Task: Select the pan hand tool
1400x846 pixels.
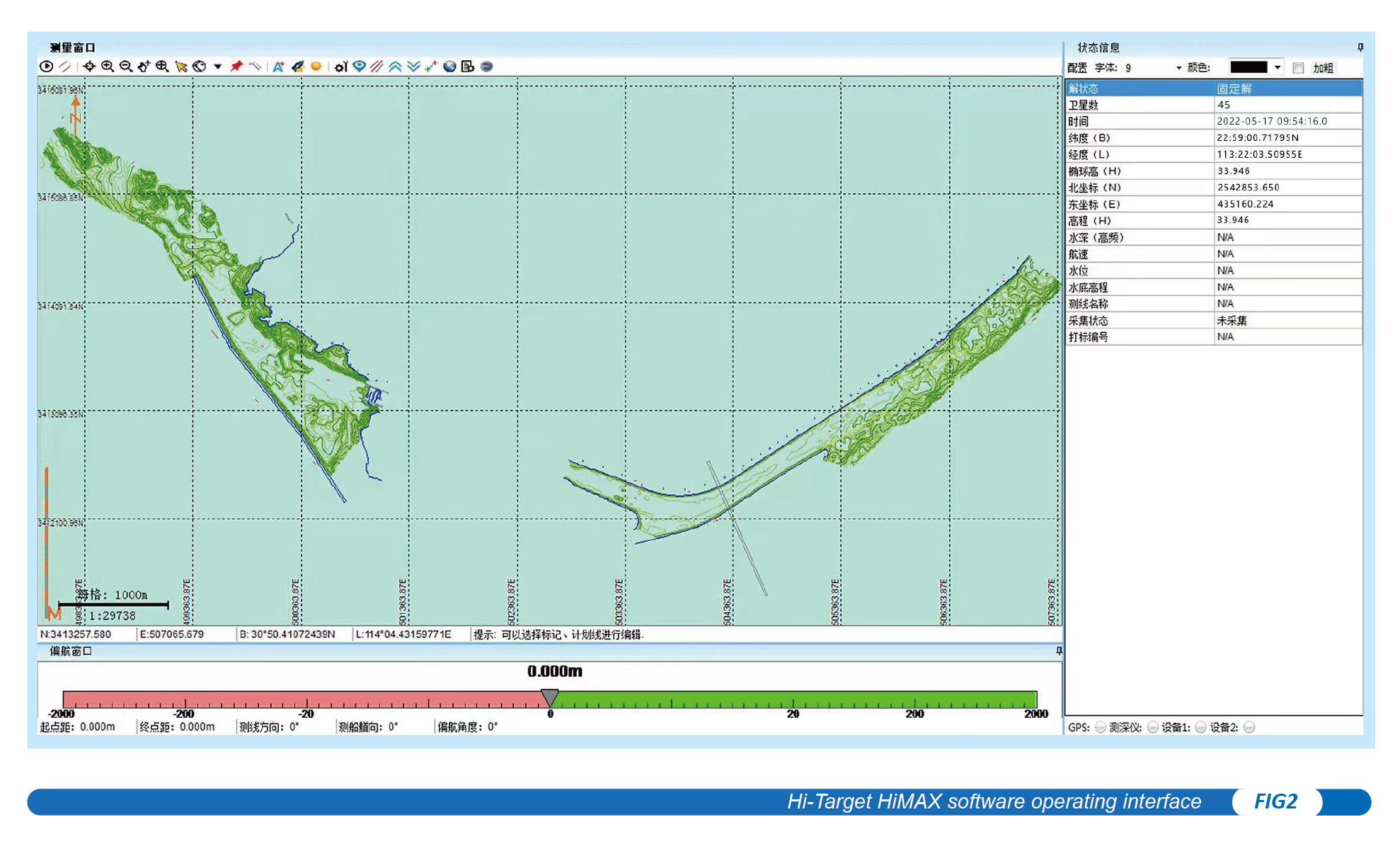Action: 142,67
